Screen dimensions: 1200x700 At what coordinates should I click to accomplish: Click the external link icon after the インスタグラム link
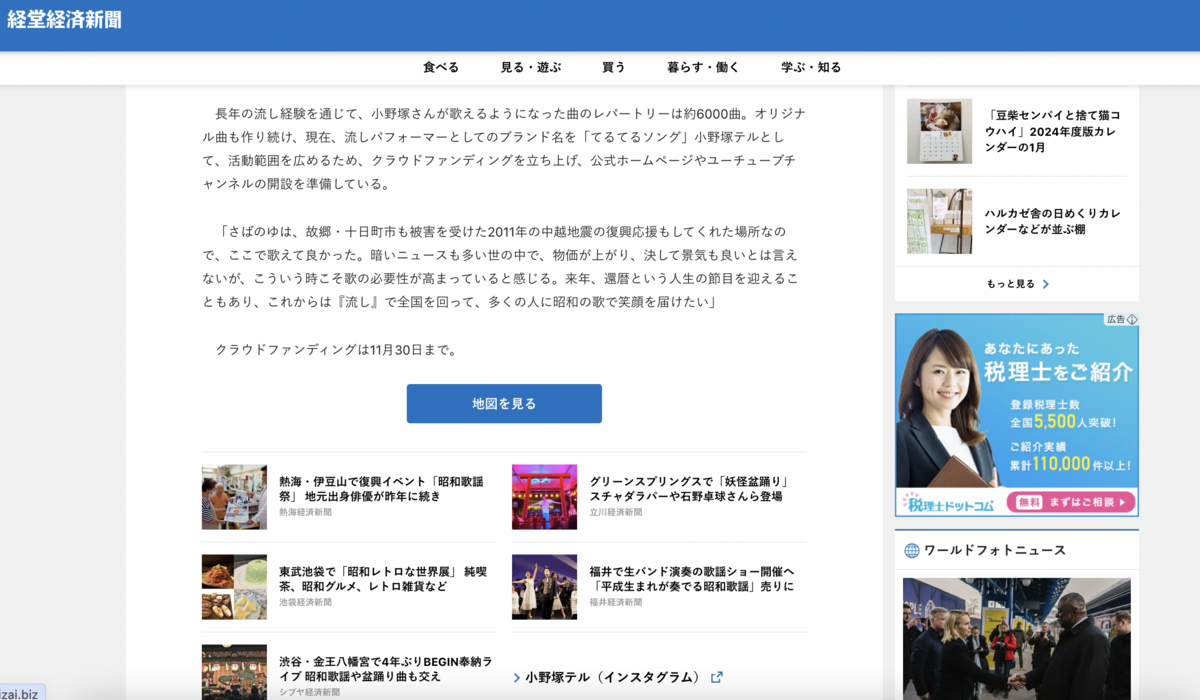click(718, 677)
